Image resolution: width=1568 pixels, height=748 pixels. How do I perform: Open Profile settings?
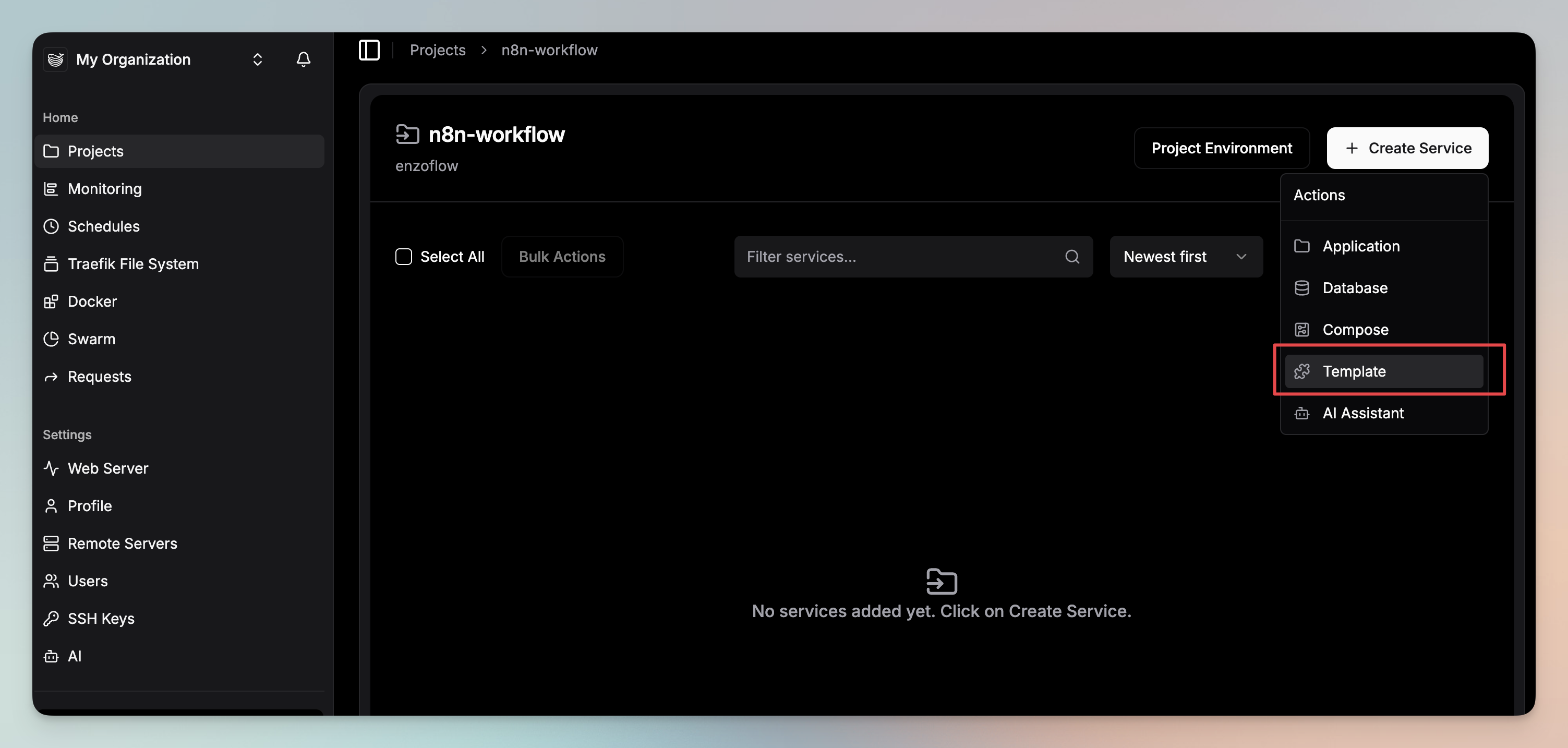tap(179, 506)
